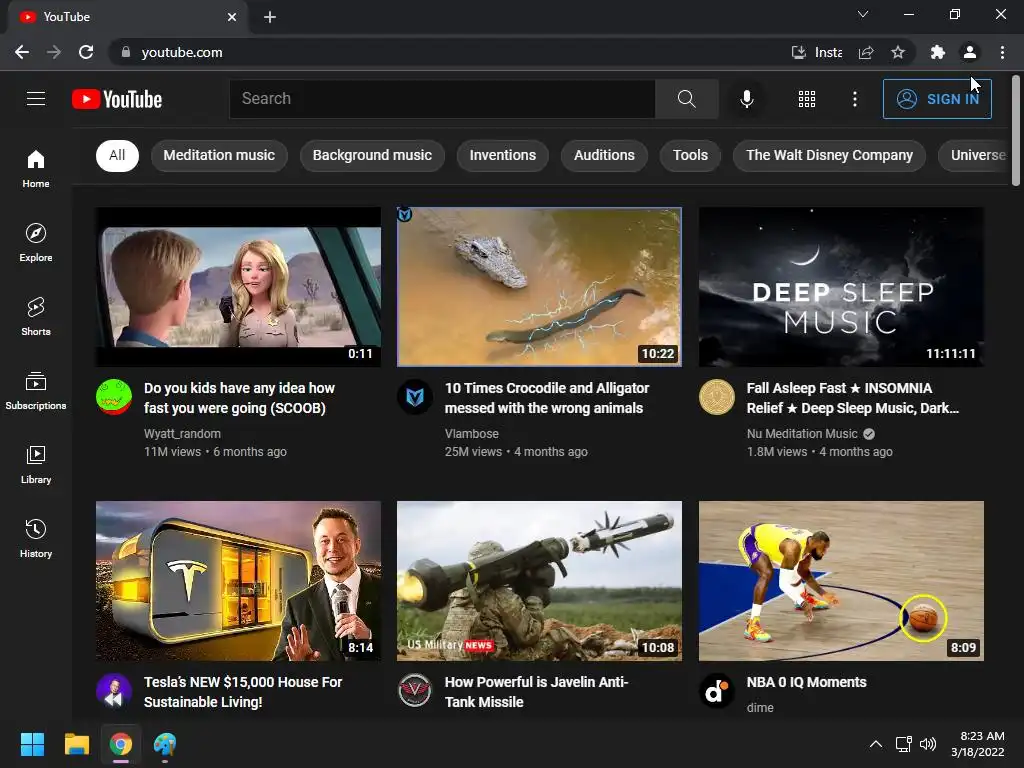Select the All filter chip
The height and width of the screenshot is (768, 1024).
click(x=118, y=155)
